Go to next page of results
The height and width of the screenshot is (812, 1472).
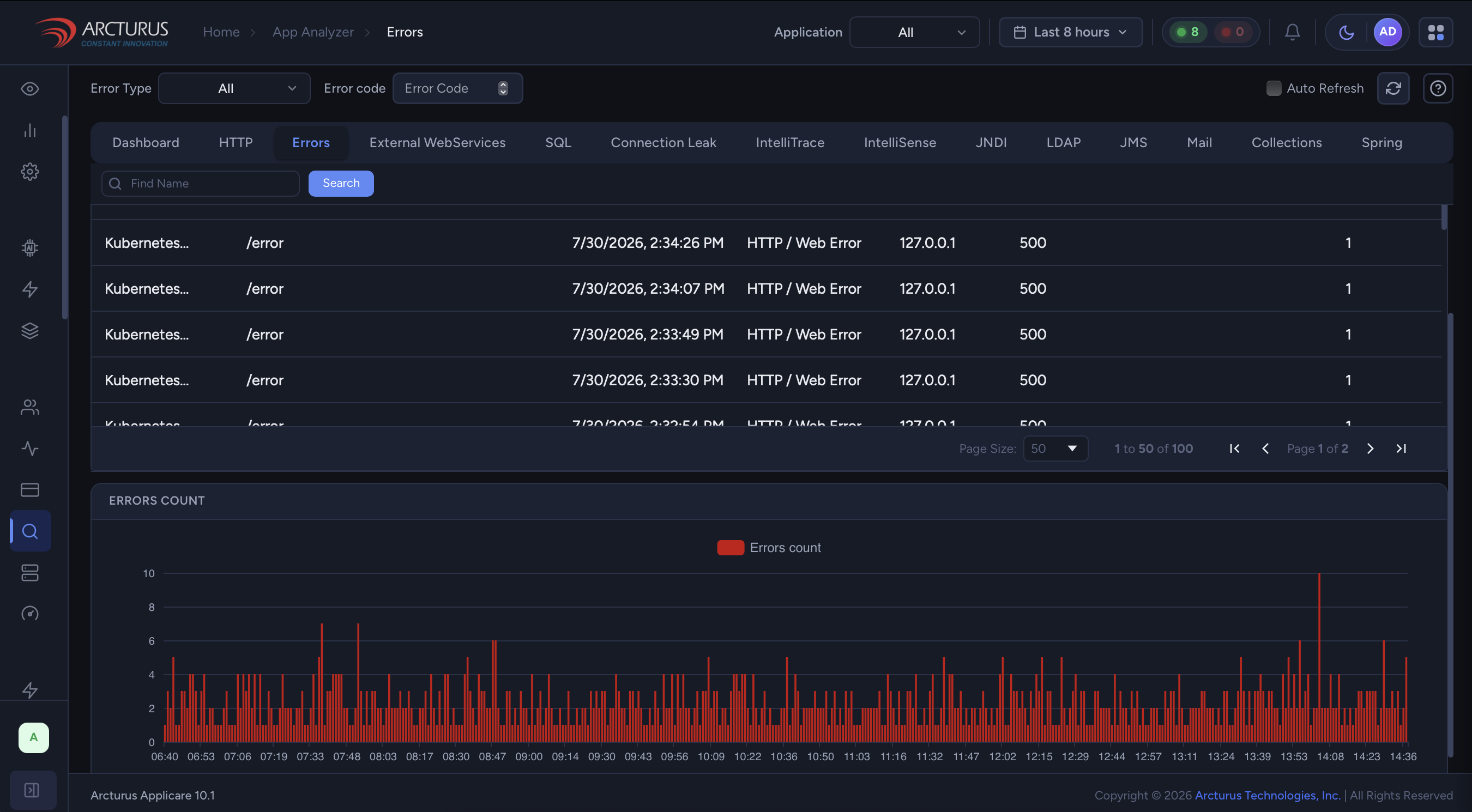click(x=1370, y=449)
